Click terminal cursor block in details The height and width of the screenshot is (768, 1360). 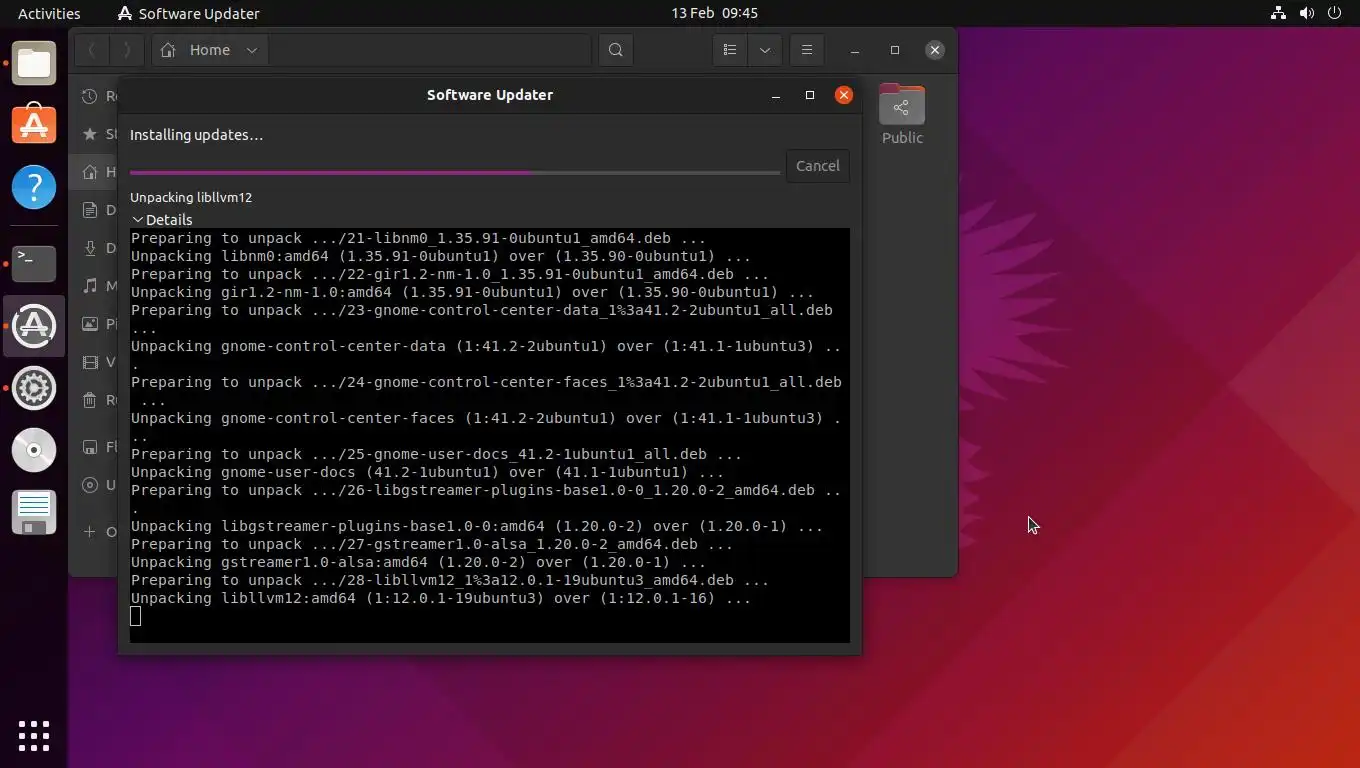[136, 616]
